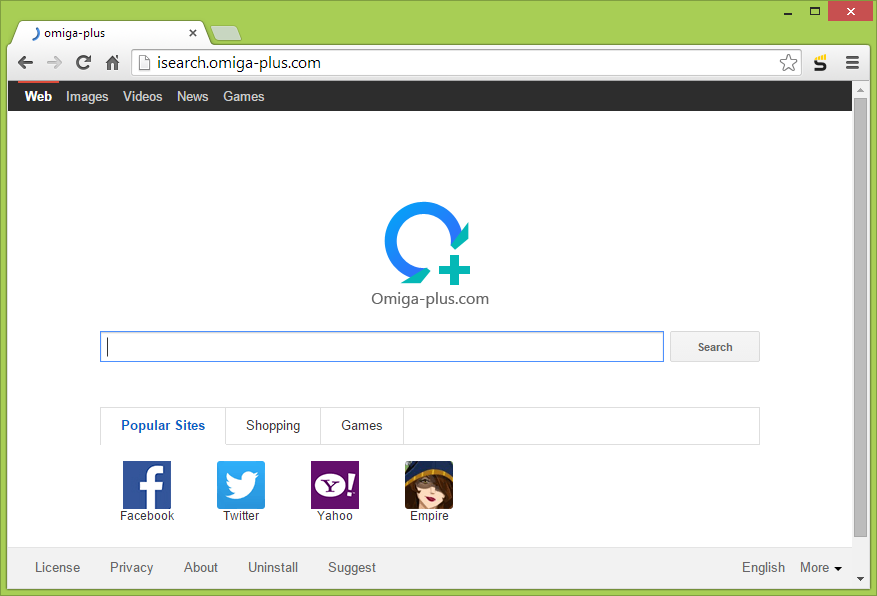Viewport: 877px width, 596px height.
Task: Select the omiga-plus browser tab
Action: tap(109, 33)
